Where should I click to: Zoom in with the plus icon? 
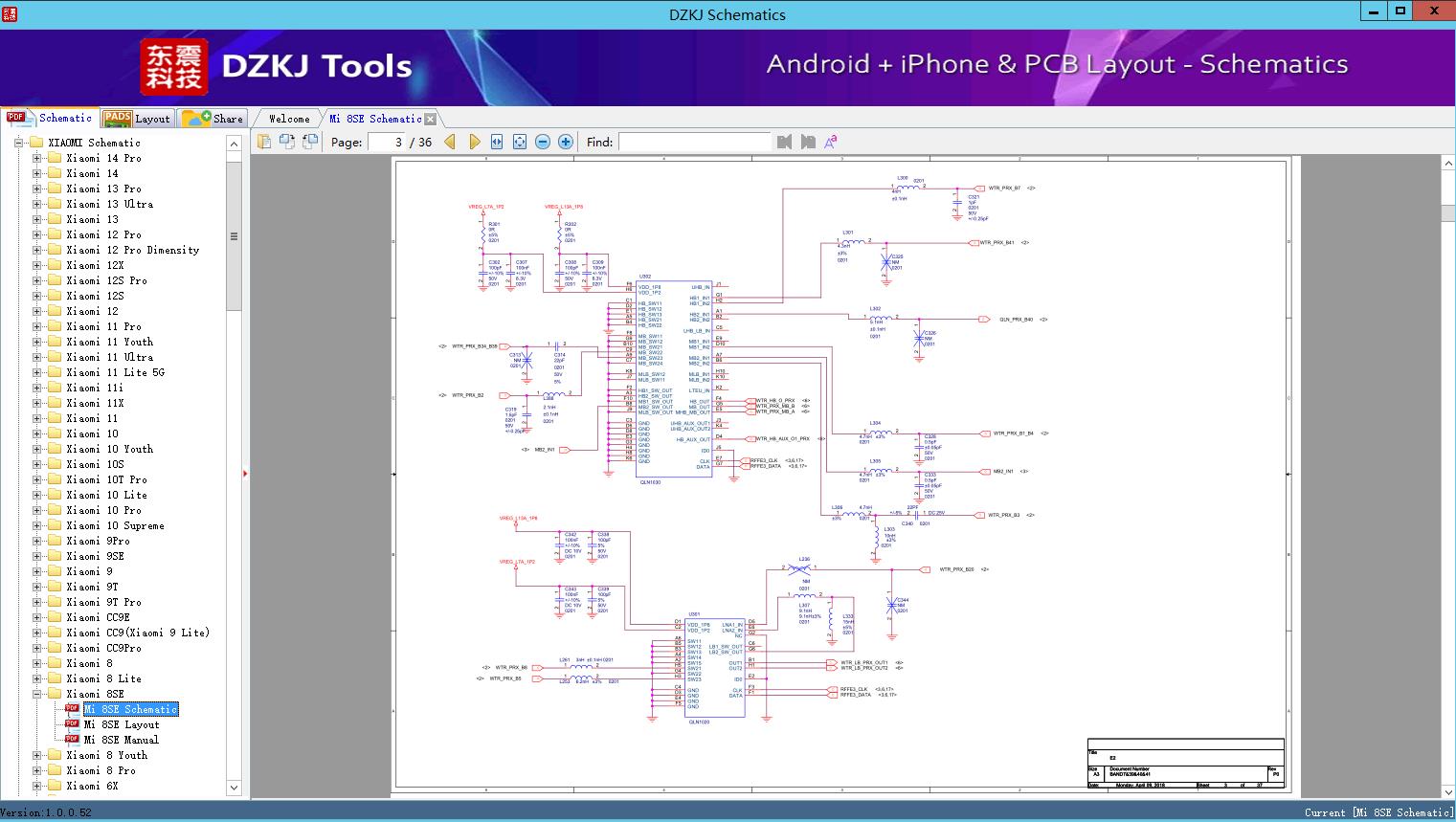566,142
